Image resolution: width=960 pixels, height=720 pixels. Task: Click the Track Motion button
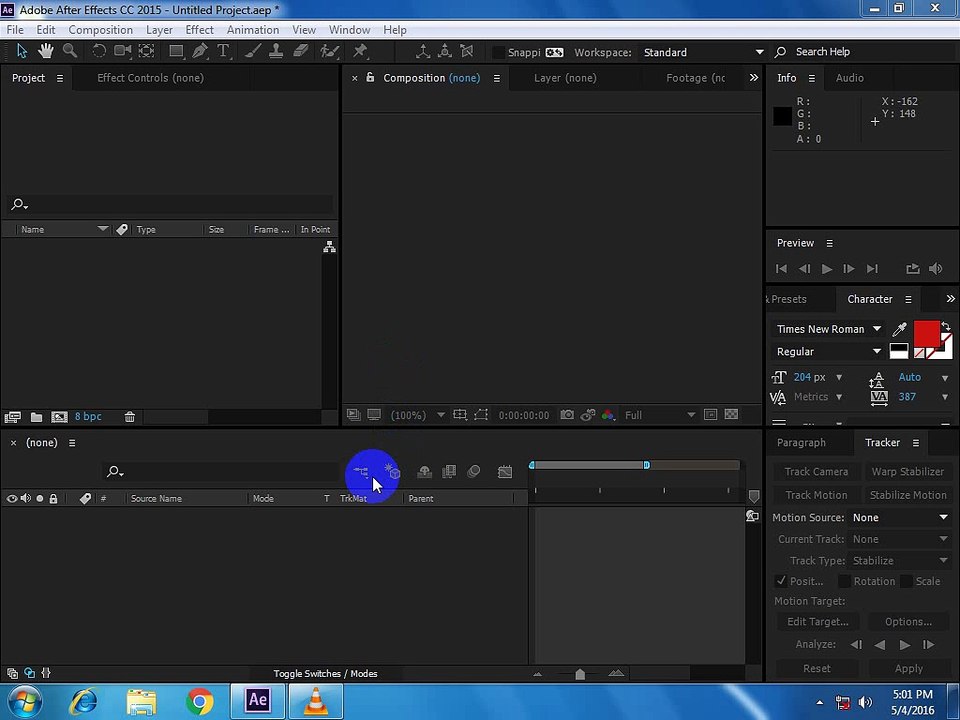(x=816, y=495)
